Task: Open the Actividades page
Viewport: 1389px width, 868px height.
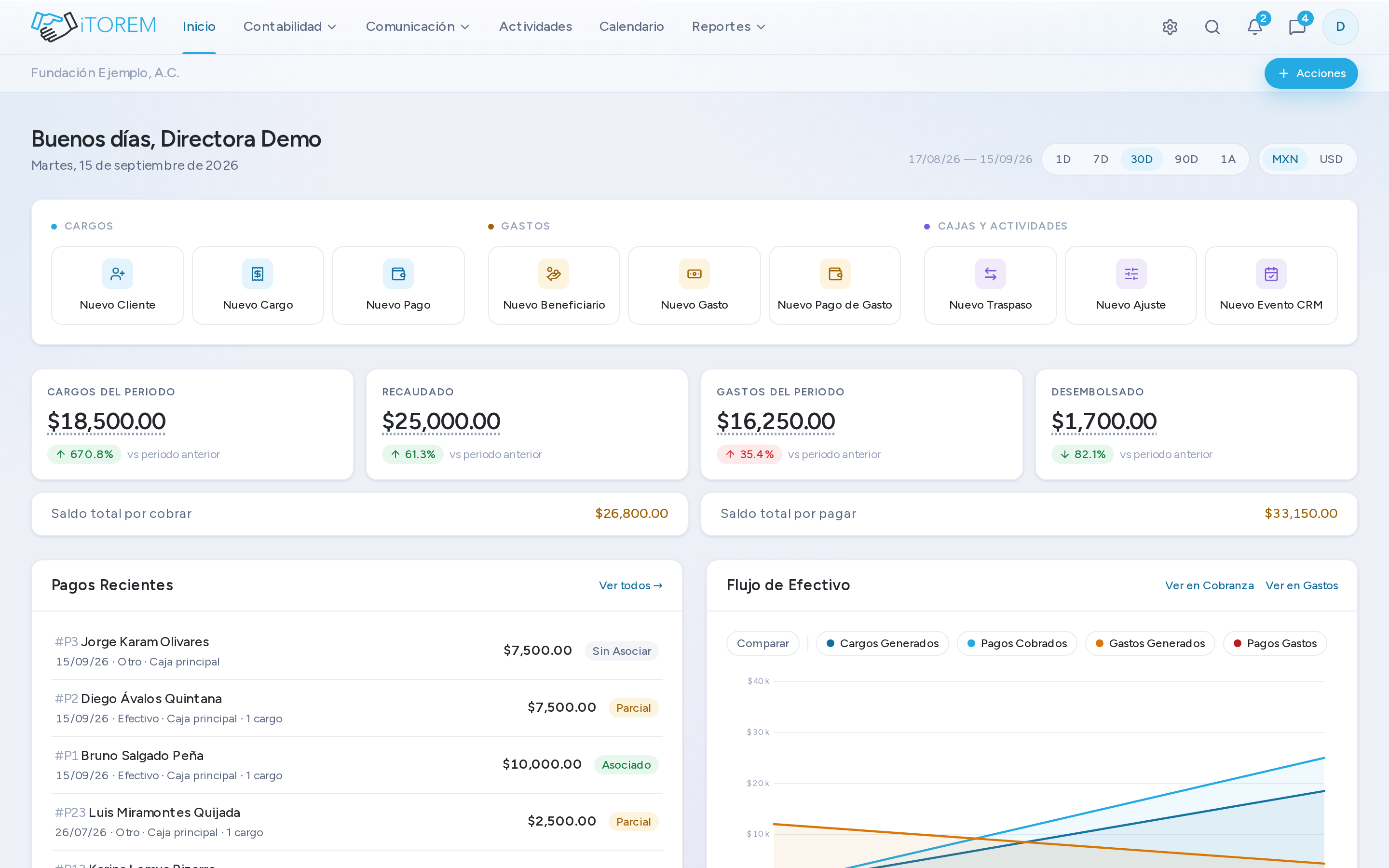Action: pyautogui.click(x=535, y=27)
